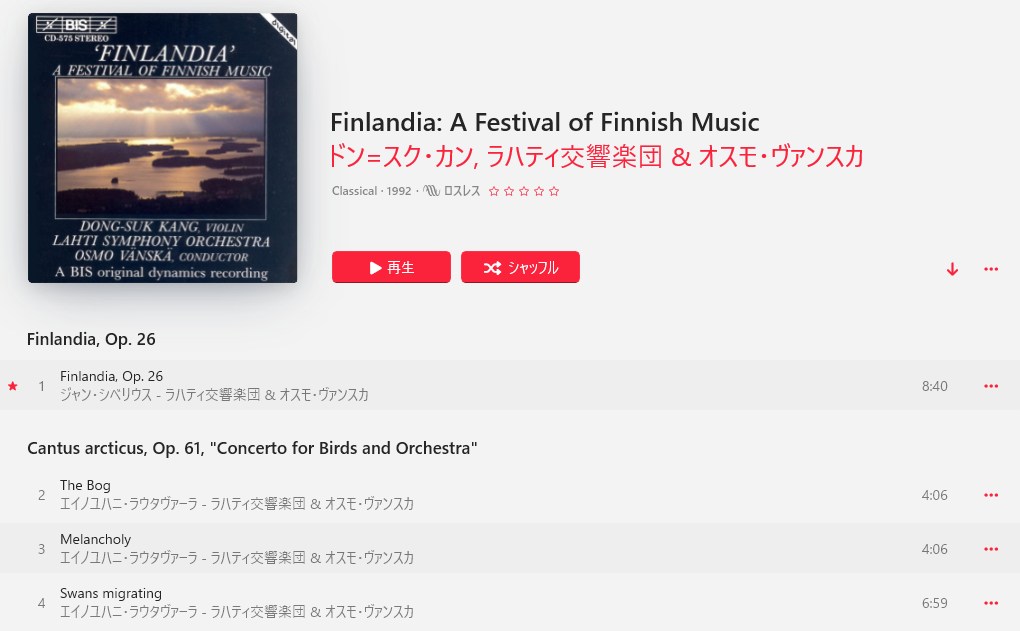Click the Classical genre label
Image resolution: width=1020 pixels, height=631 pixels.
[354, 191]
